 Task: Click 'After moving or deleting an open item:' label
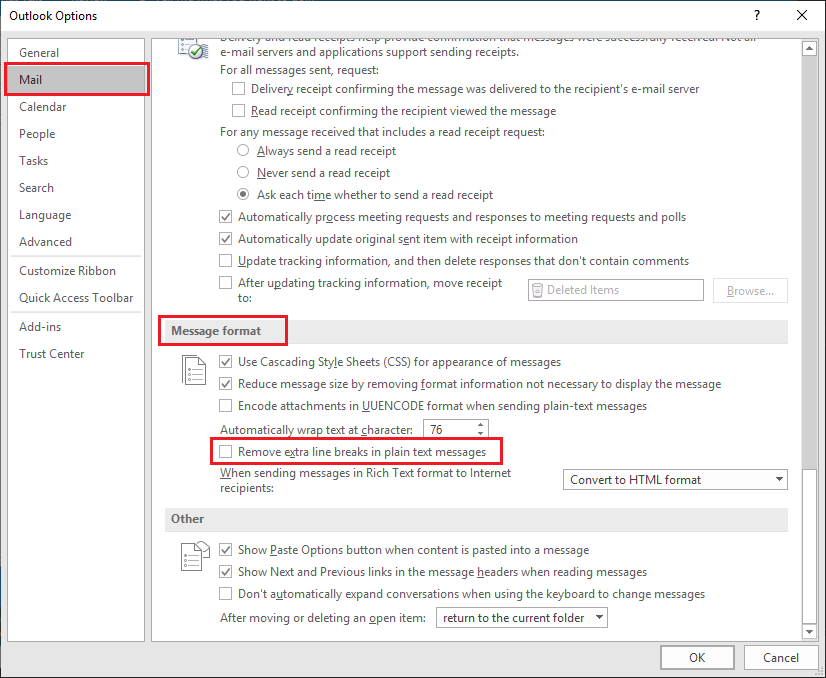coord(322,618)
